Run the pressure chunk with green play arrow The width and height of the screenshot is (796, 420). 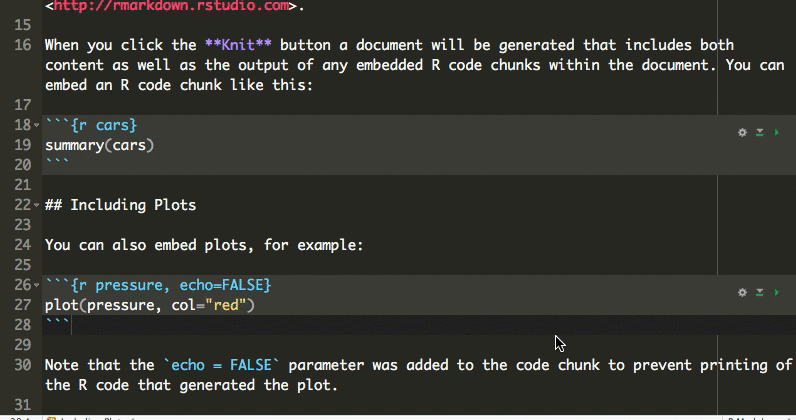point(776,293)
